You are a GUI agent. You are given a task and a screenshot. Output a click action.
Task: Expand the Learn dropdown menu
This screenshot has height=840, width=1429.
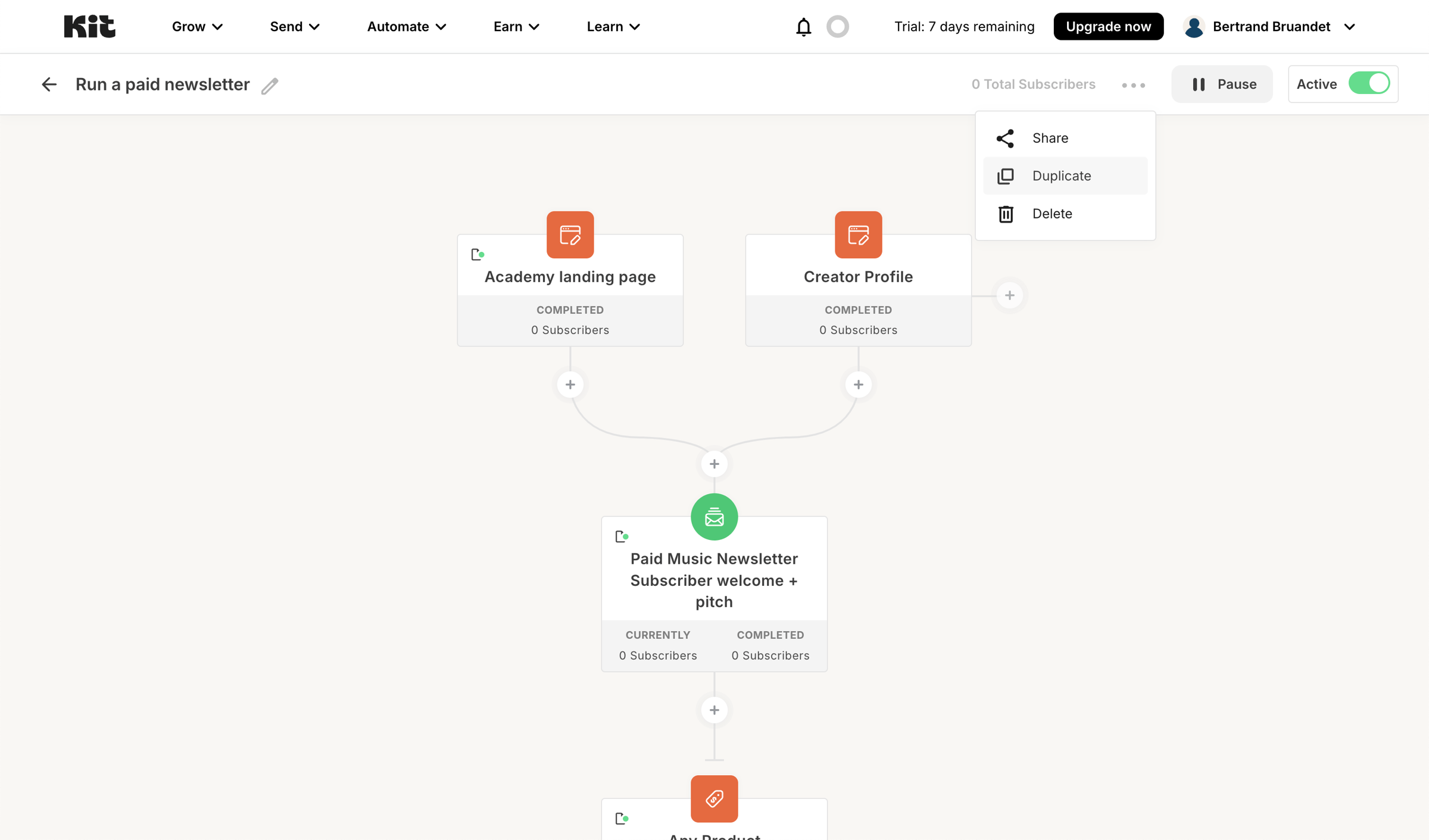(x=613, y=27)
